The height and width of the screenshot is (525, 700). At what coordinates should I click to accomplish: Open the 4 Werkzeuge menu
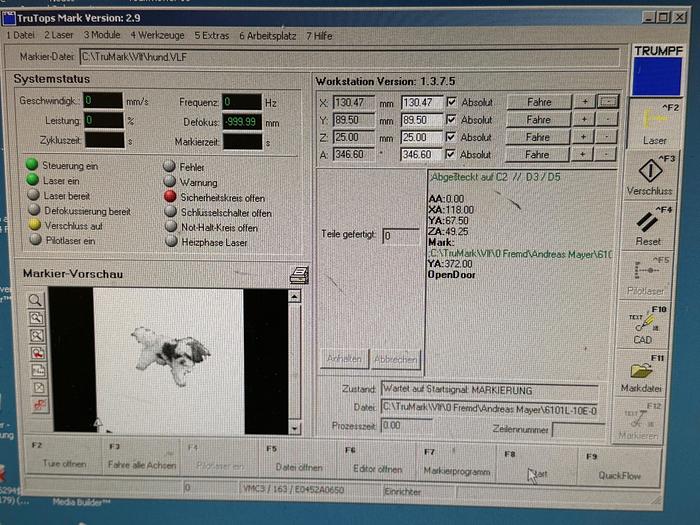point(157,35)
